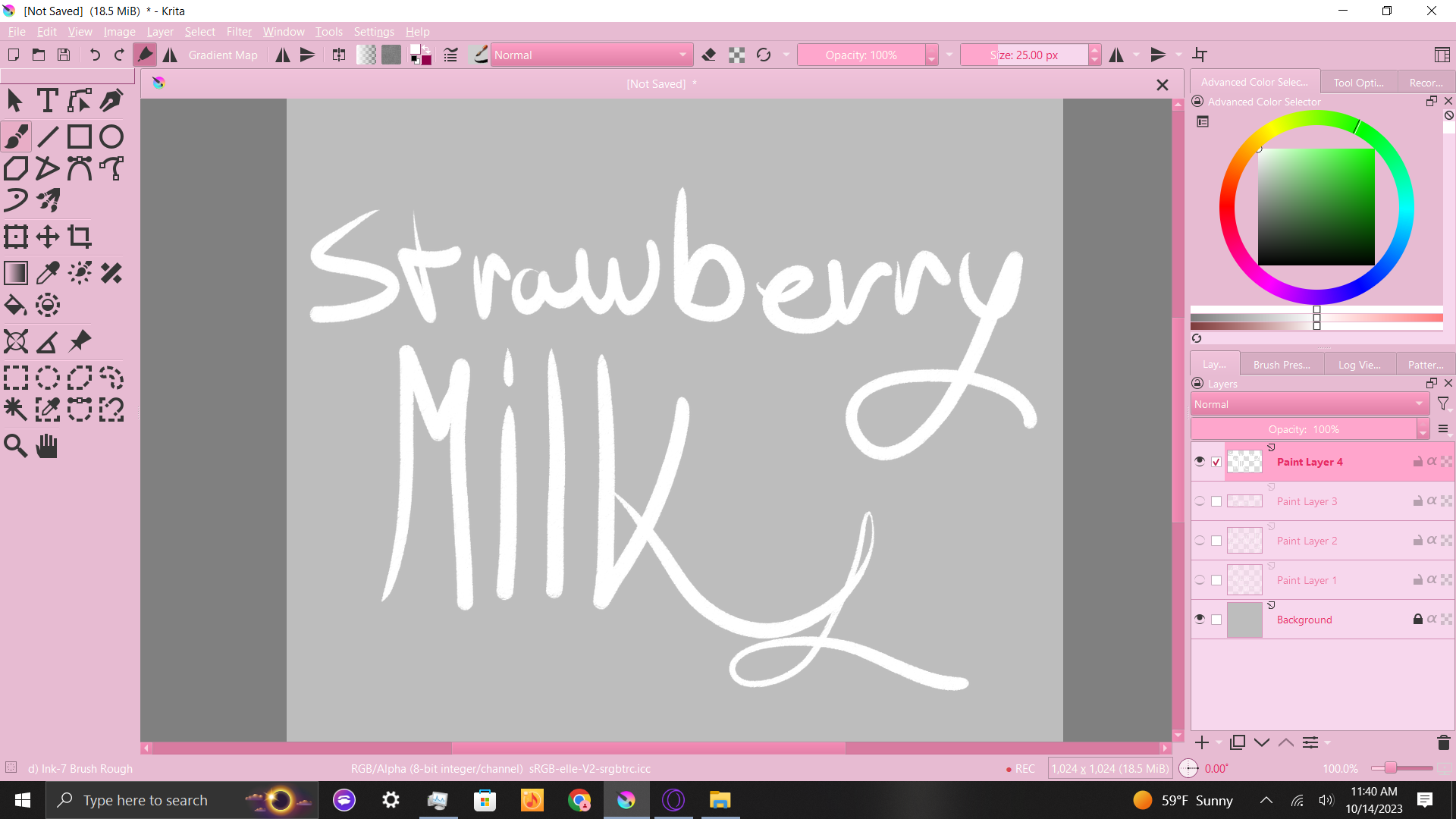1456x819 pixels.
Task: Hide the Background layer visibility
Action: (1200, 619)
